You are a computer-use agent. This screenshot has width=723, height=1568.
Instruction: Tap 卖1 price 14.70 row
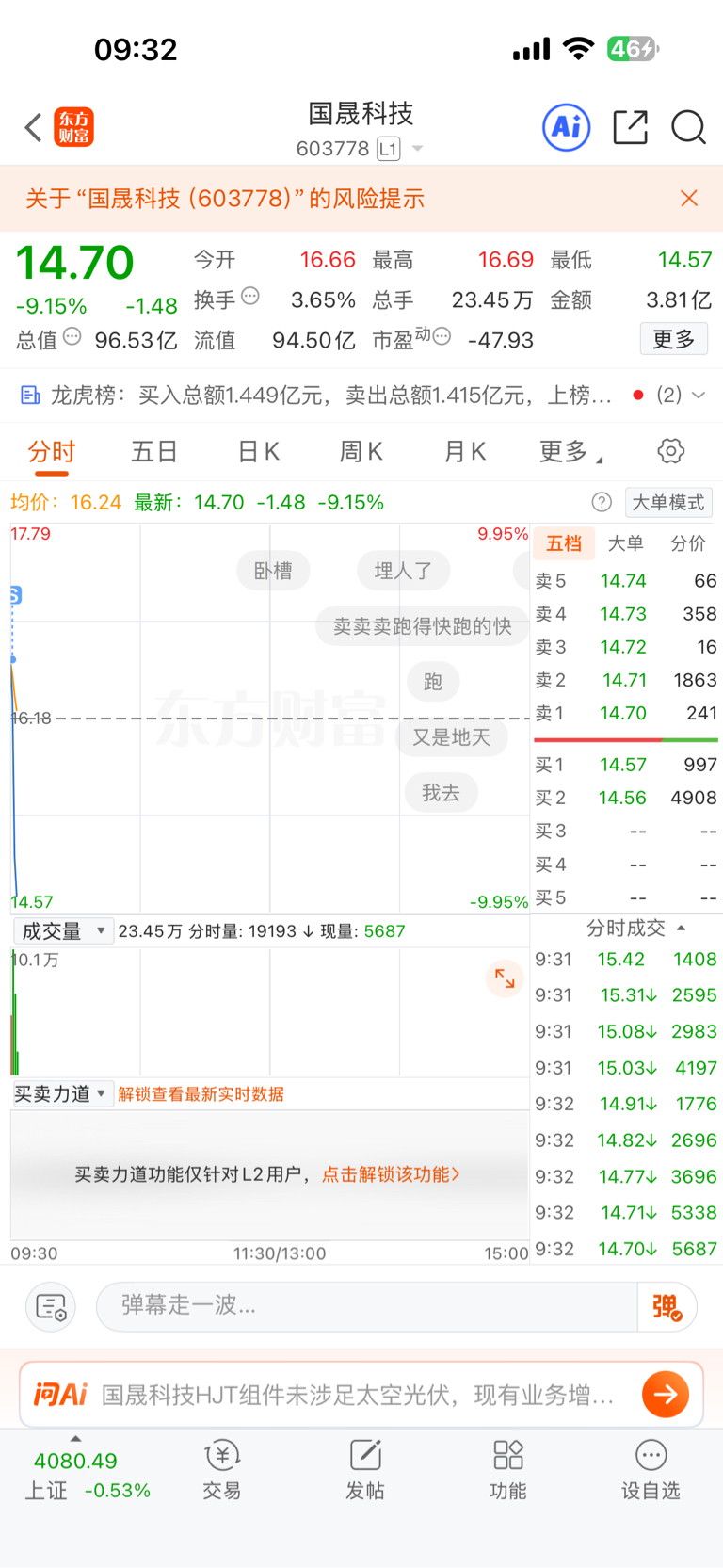(626, 713)
